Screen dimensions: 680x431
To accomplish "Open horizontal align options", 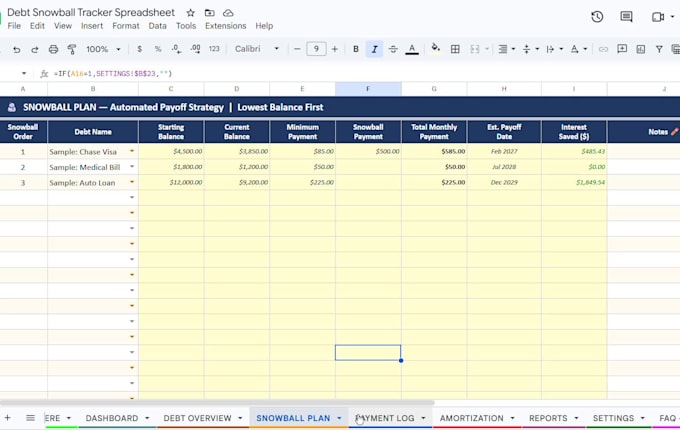I will [506, 49].
